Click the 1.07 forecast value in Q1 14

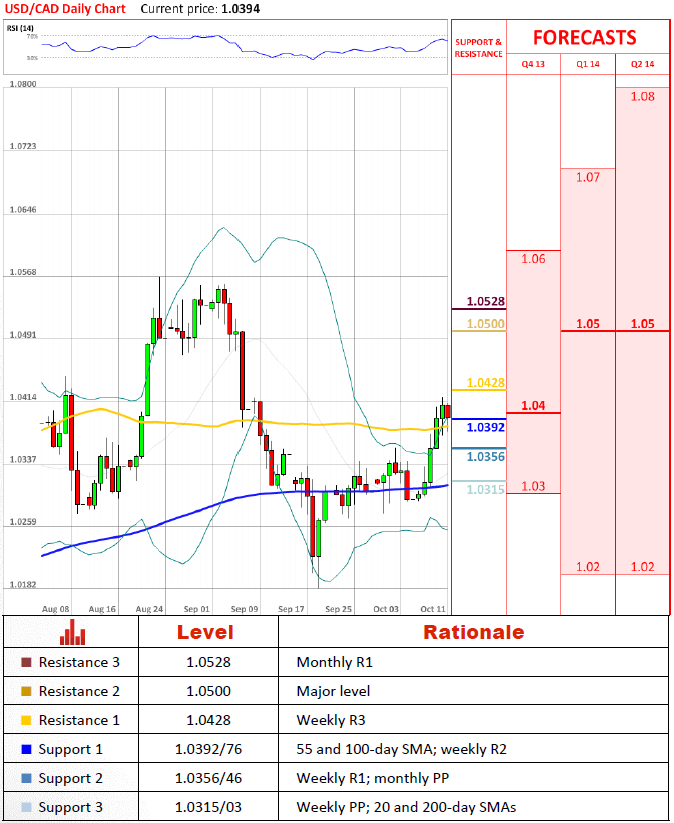(x=587, y=177)
